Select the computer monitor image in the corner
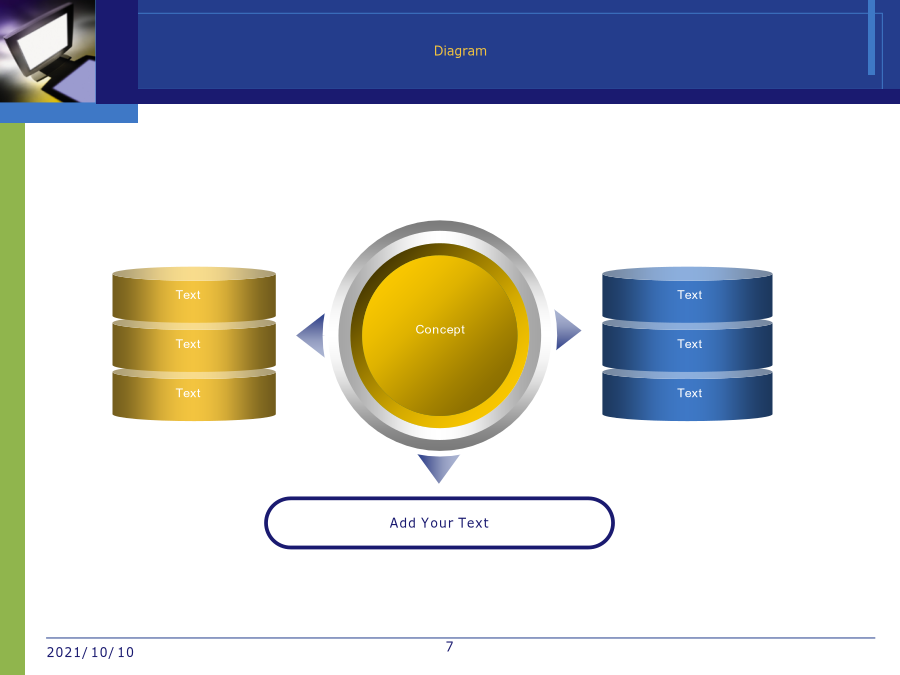This screenshot has height=675, width=900. pyautogui.click(x=48, y=51)
